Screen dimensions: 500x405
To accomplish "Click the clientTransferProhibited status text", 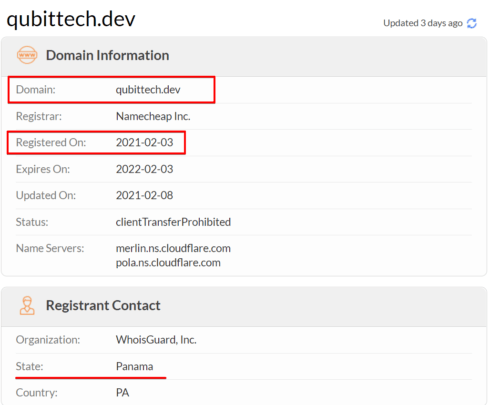I will coord(173,222).
